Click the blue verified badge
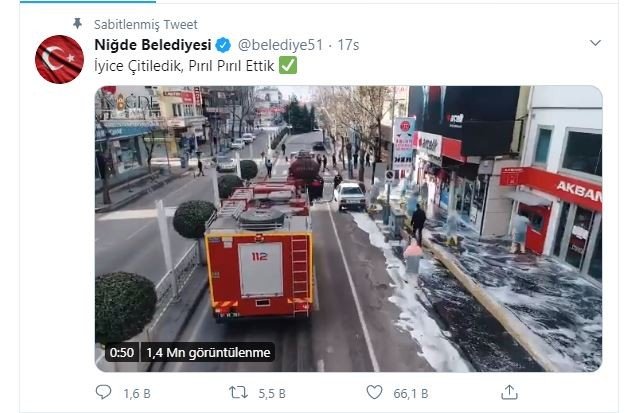Image resolution: width=631 pixels, height=413 pixels. click(x=223, y=45)
